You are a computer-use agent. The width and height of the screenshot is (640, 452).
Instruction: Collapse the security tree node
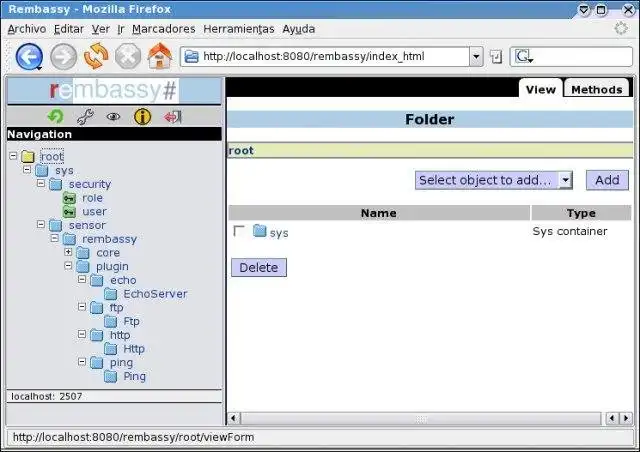click(x=41, y=183)
